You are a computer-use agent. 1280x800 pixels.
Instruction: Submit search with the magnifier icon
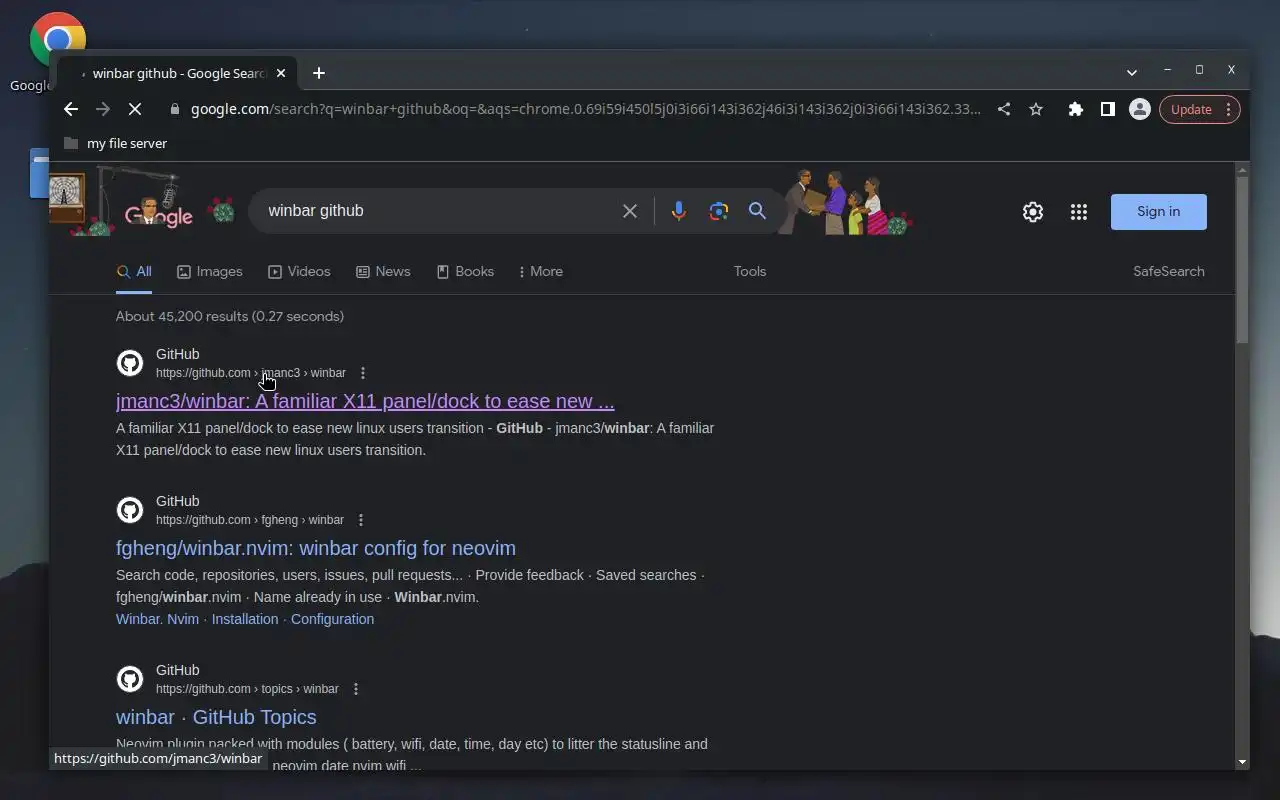(x=757, y=211)
